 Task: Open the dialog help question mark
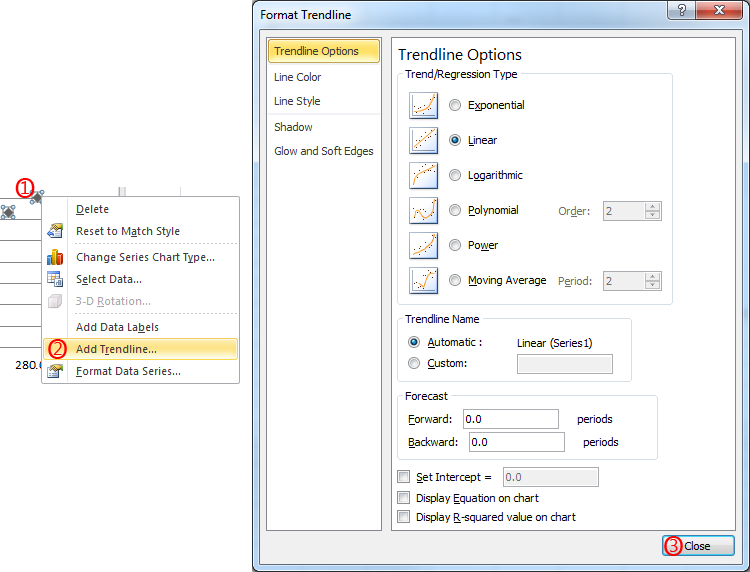(682, 10)
